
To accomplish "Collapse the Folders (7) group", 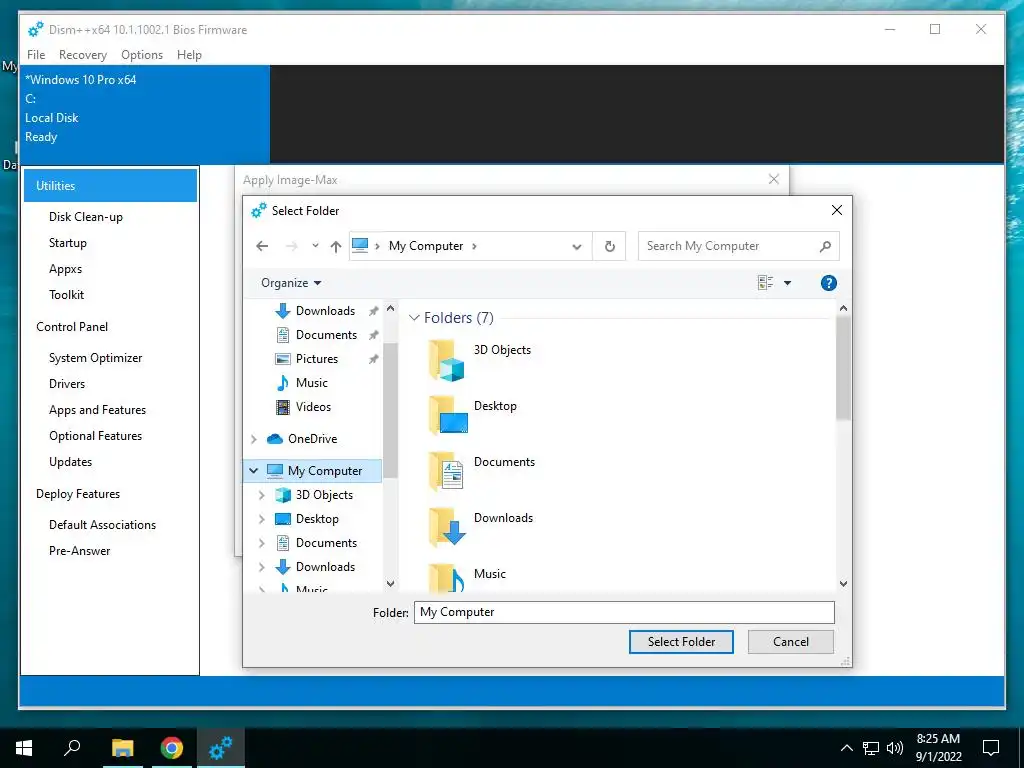I will (x=414, y=317).
